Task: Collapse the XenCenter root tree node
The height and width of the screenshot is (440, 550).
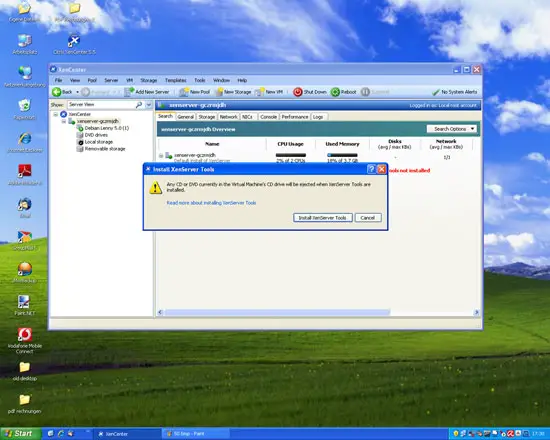Action: [x=55, y=114]
